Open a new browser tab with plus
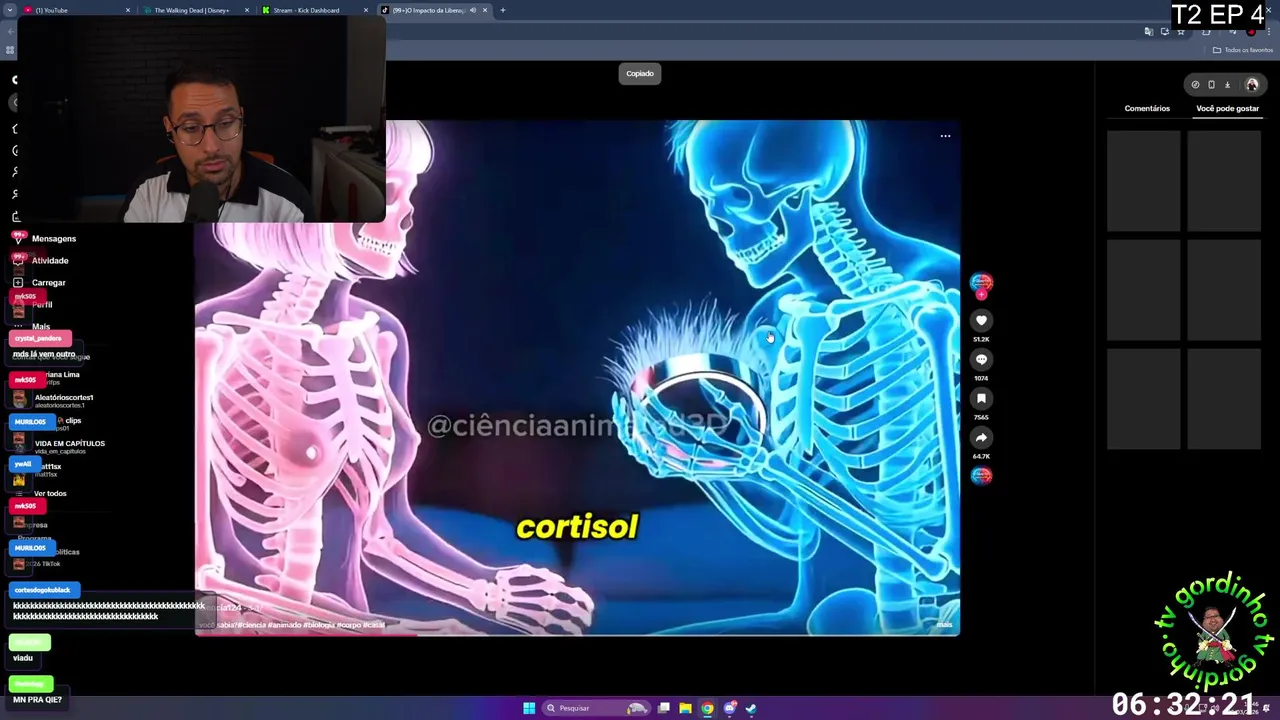This screenshot has height=720, width=1280. pos(503,10)
